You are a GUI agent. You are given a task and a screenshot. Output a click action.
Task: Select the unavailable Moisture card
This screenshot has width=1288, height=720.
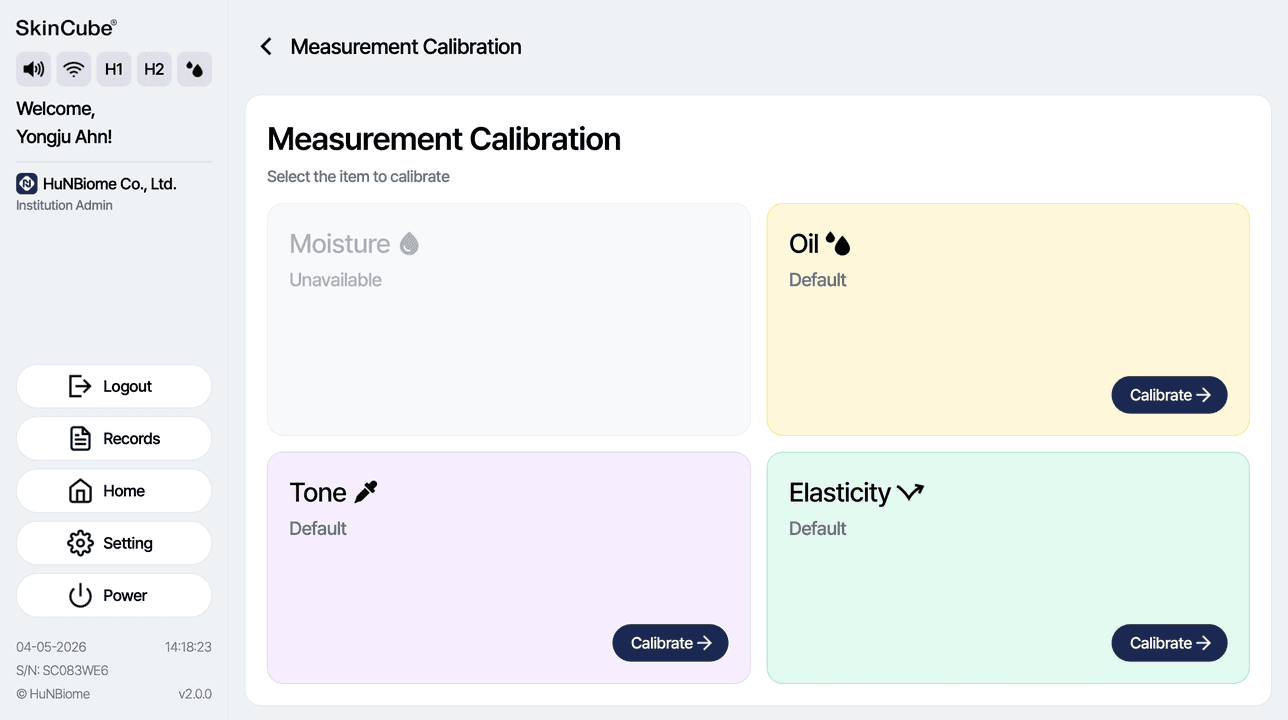click(509, 320)
